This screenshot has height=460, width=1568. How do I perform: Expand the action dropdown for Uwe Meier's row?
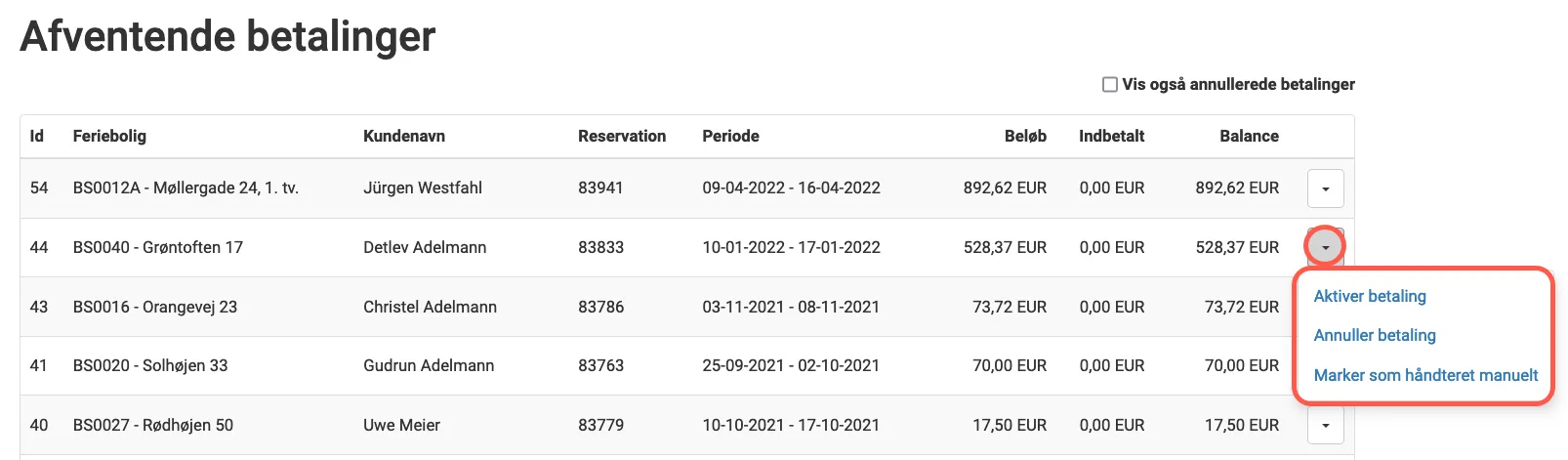(1325, 425)
